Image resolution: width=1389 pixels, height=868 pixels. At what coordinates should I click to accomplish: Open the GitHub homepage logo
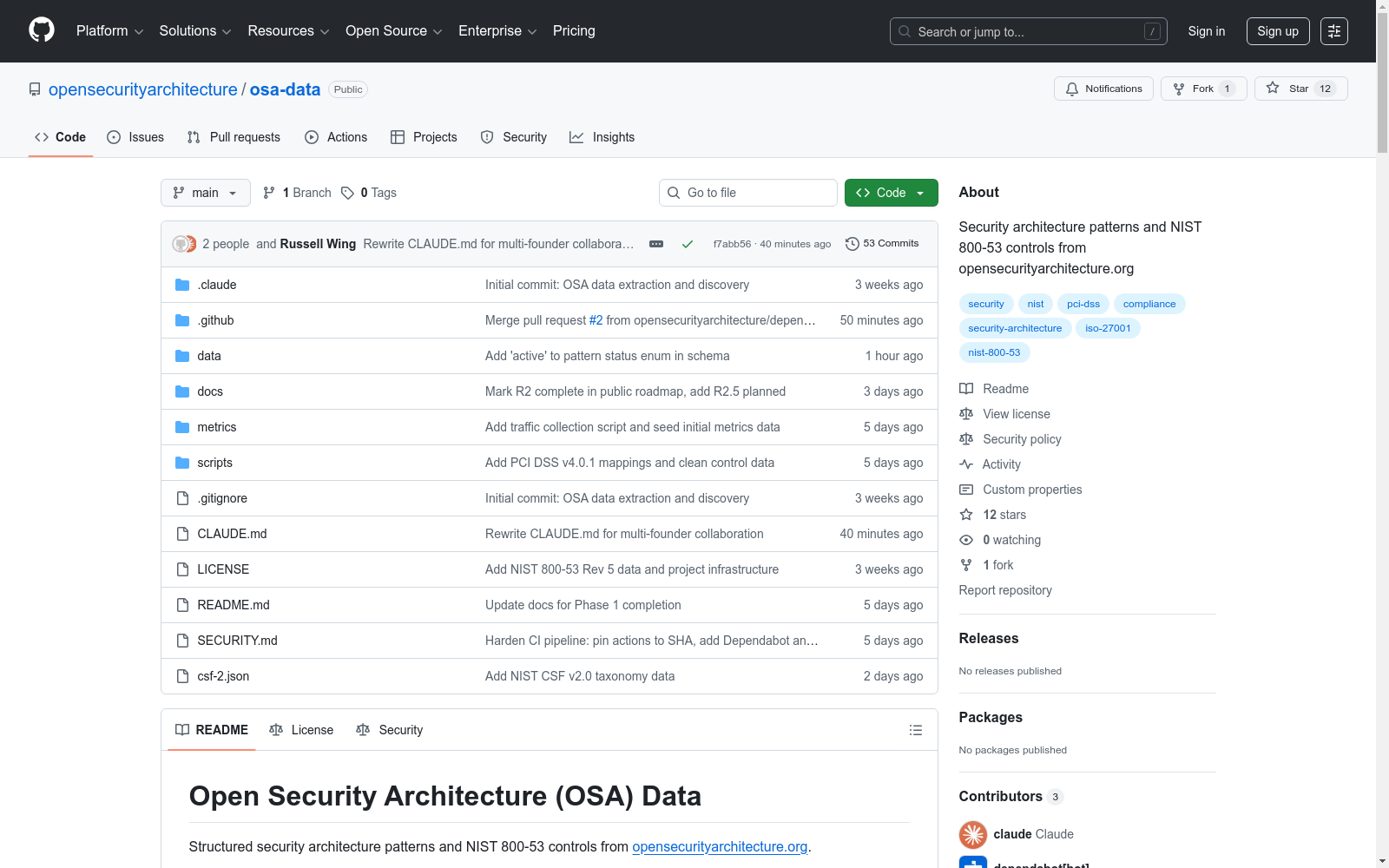(42, 30)
